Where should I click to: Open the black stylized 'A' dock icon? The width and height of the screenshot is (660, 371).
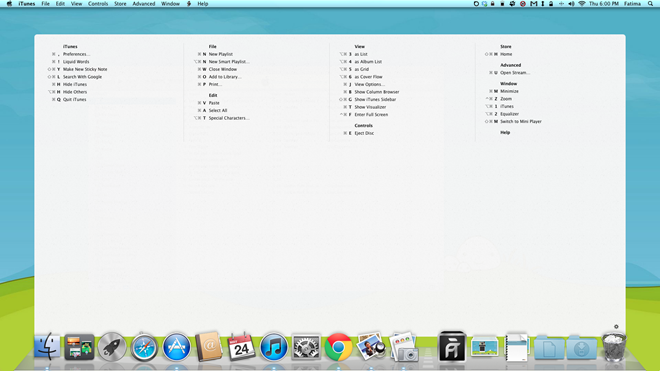[452, 347]
